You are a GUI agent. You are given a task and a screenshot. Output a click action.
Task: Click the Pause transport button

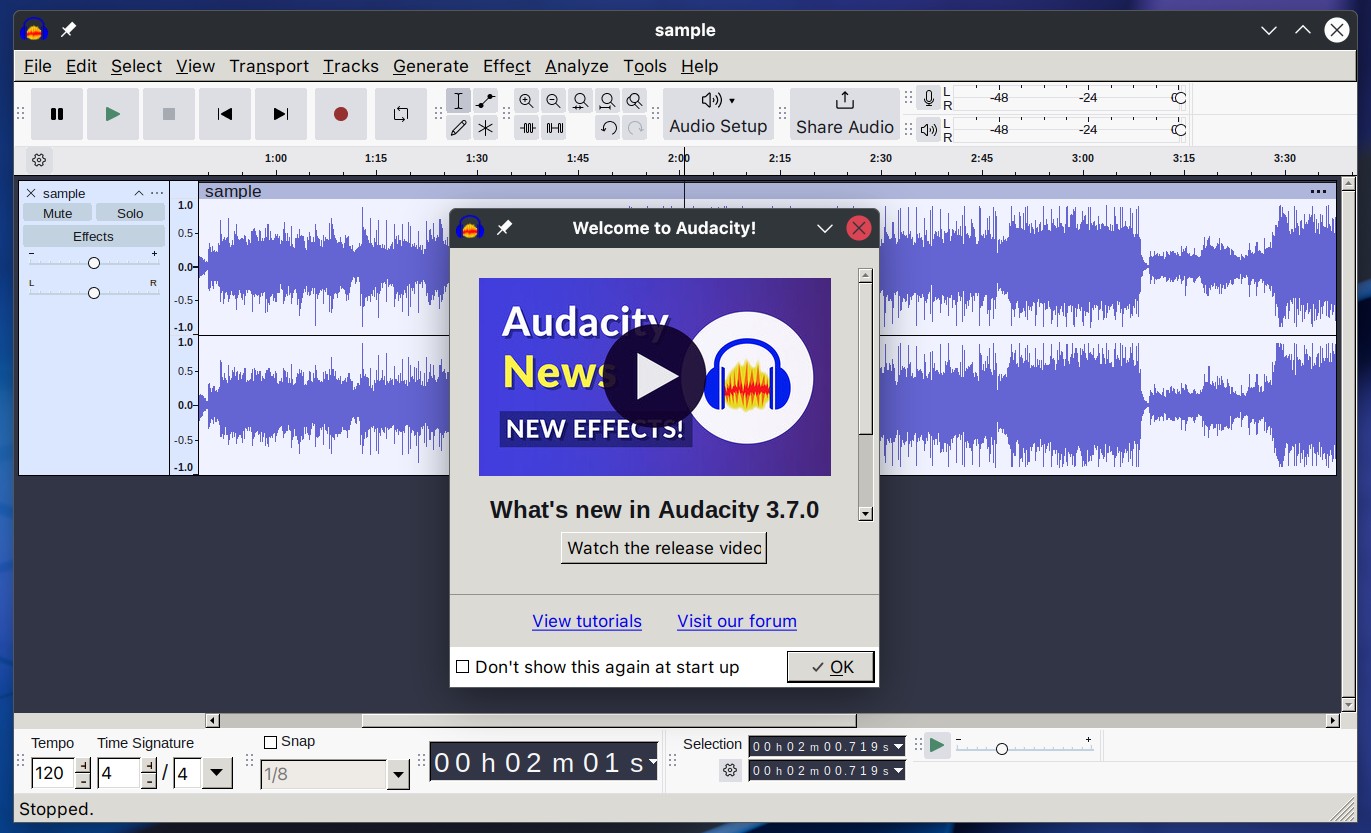point(57,114)
